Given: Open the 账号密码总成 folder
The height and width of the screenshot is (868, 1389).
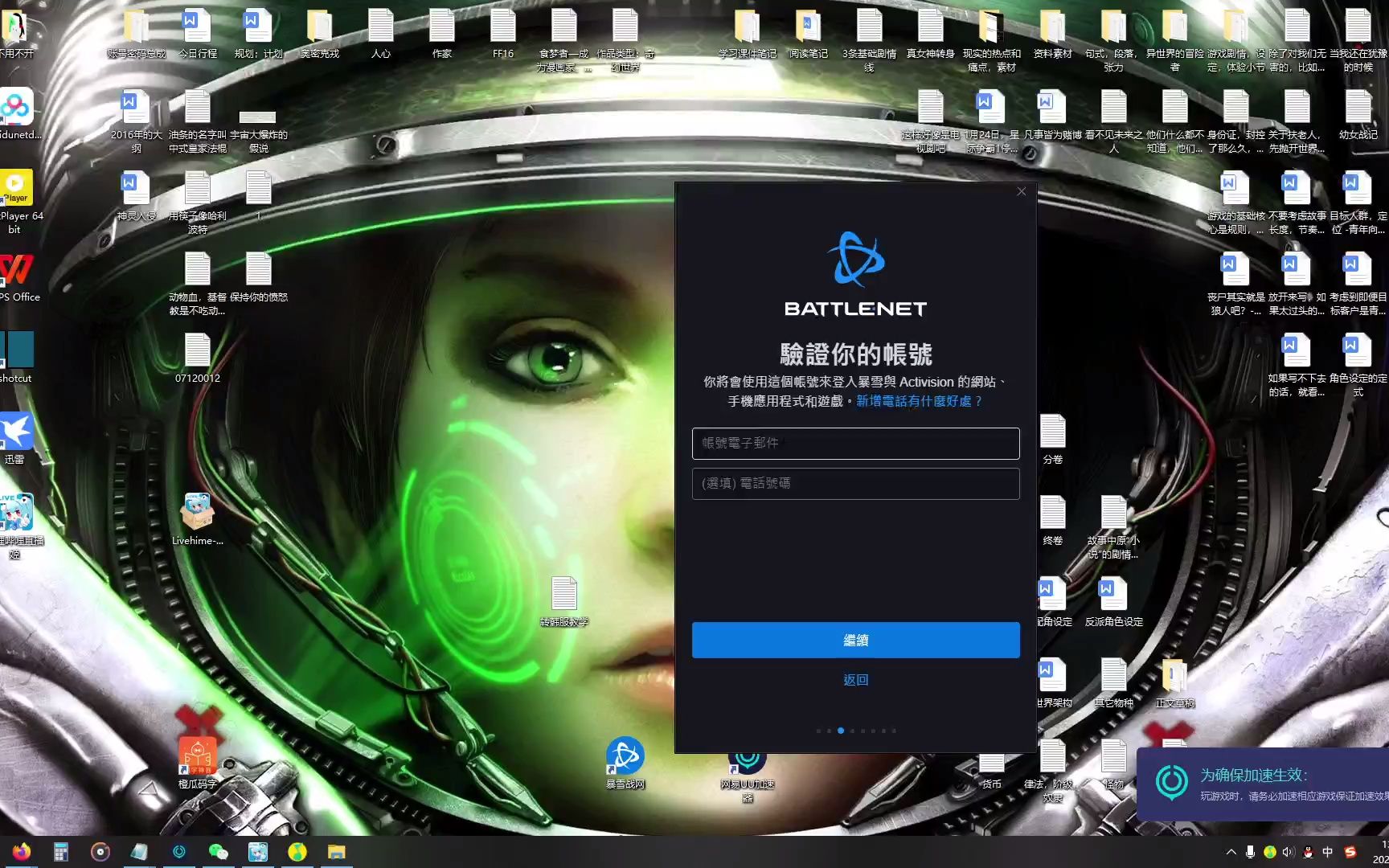Looking at the screenshot, I should coord(137,34).
